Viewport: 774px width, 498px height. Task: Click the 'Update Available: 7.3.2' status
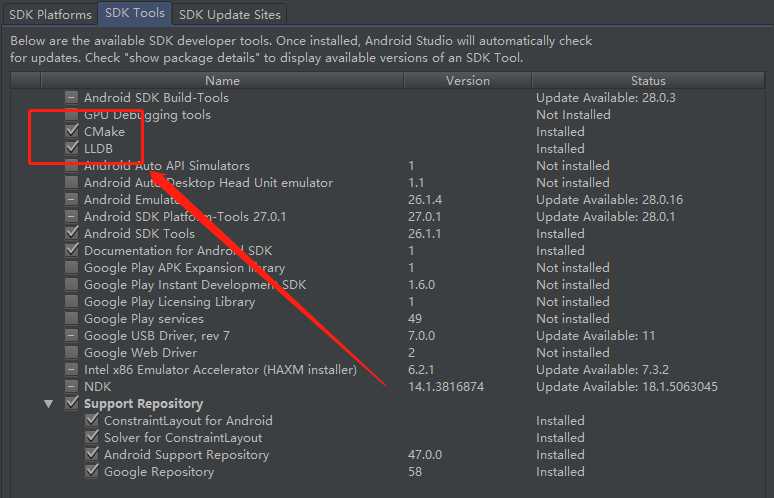click(603, 370)
